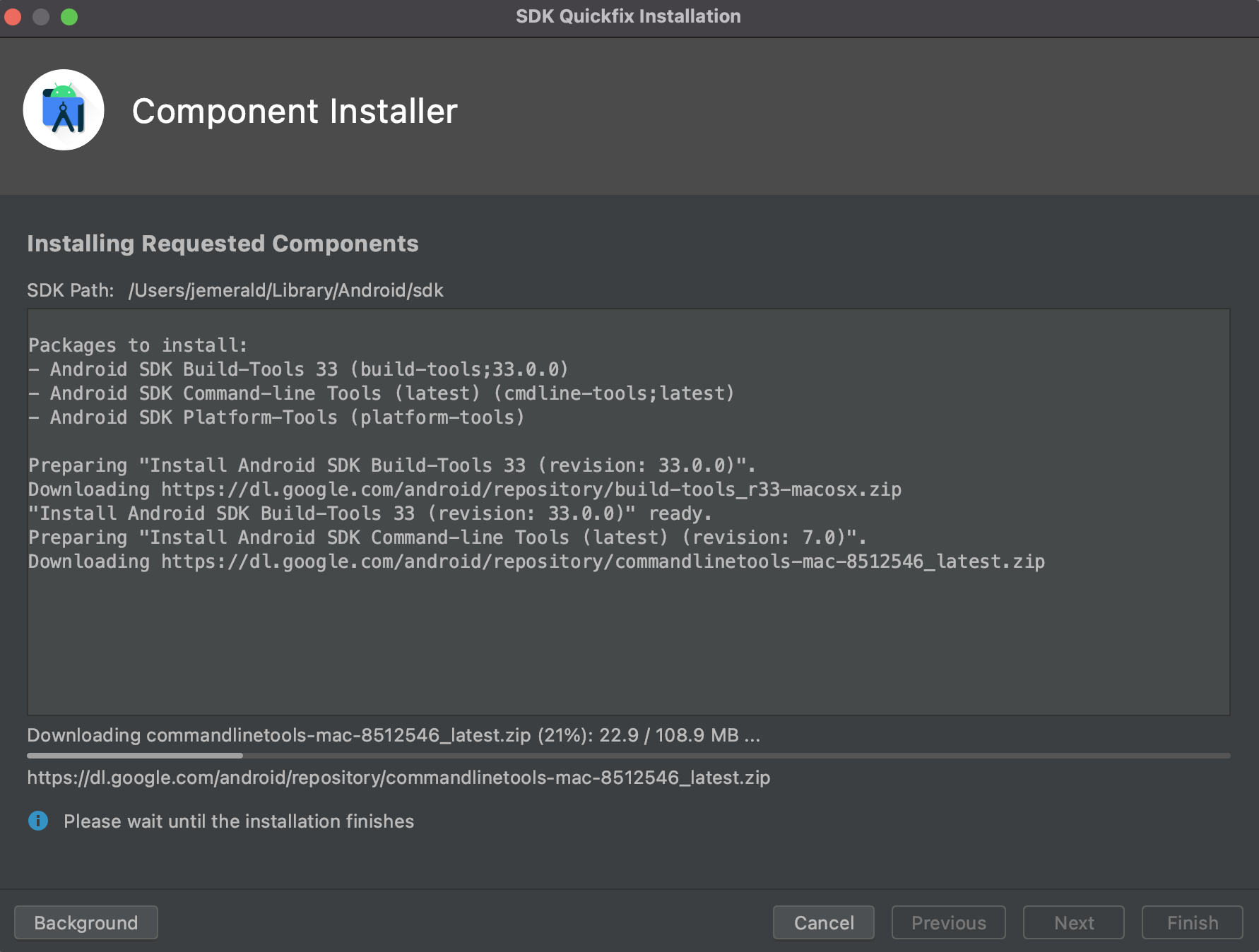Image resolution: width=1259 pixels, height=952 pixels.
Task: Click the download progress bar
Action: [629, 756]
